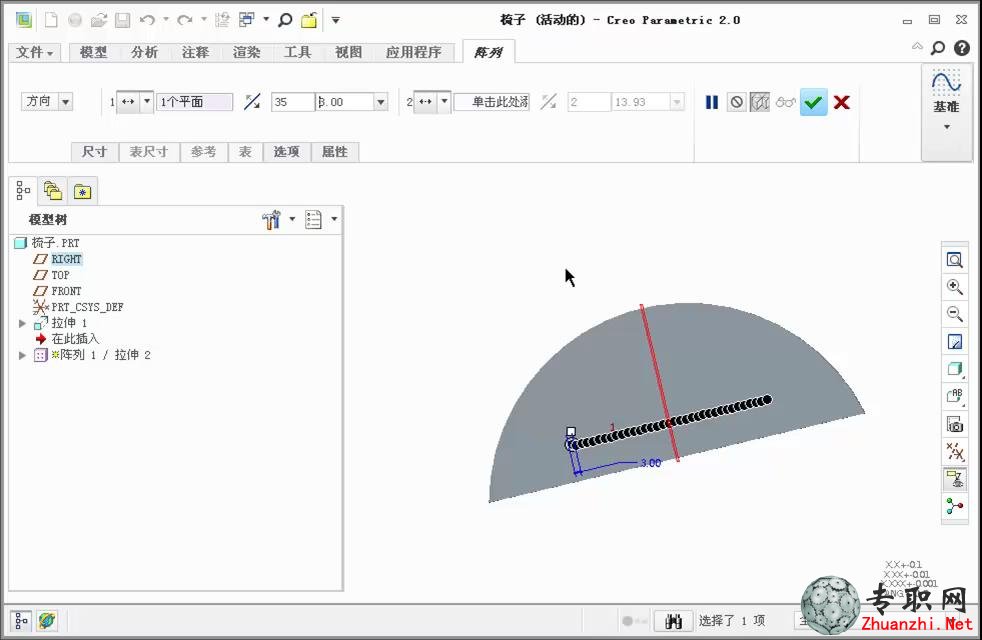Image resolution: width=982 pixels, height=640 pixels.
Task: Select PRT_CSYS_DEF in model tree
Action: 87,307
